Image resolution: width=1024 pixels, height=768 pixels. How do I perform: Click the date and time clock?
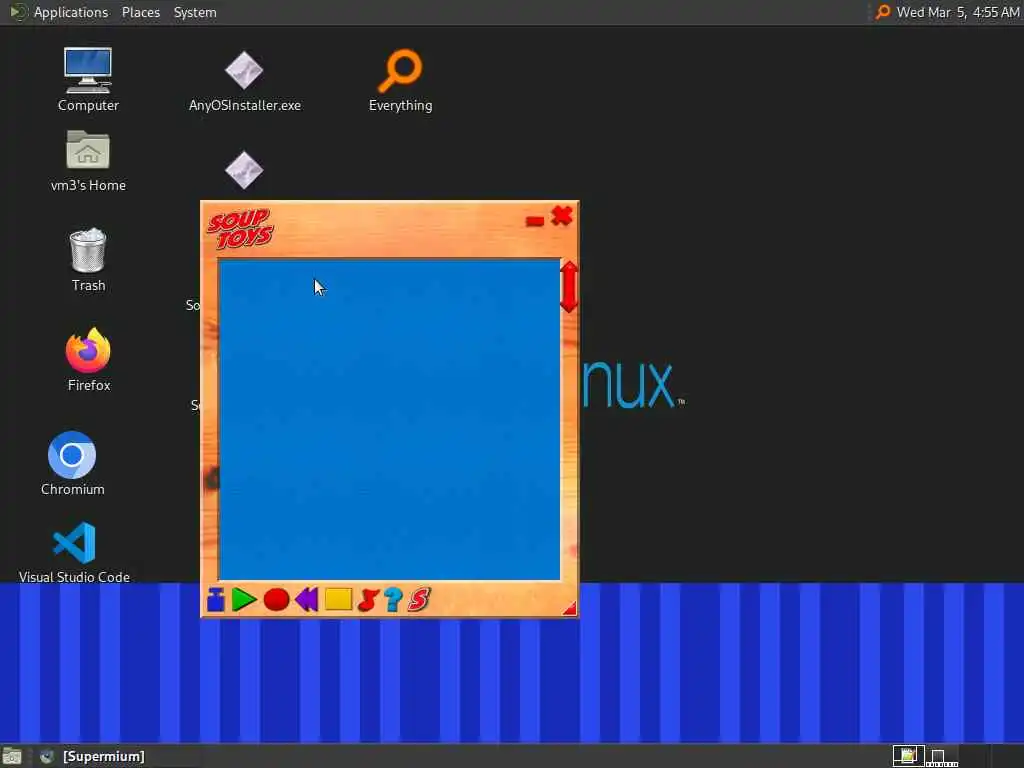[x=957, y=12]
